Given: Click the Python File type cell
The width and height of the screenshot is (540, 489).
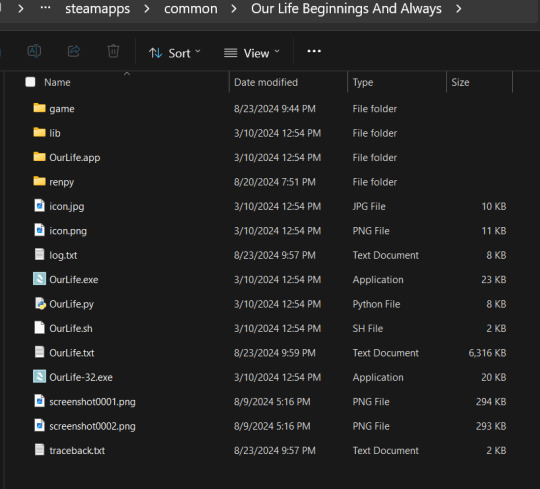Looking at the screenshot, I should tap(376, 304).
